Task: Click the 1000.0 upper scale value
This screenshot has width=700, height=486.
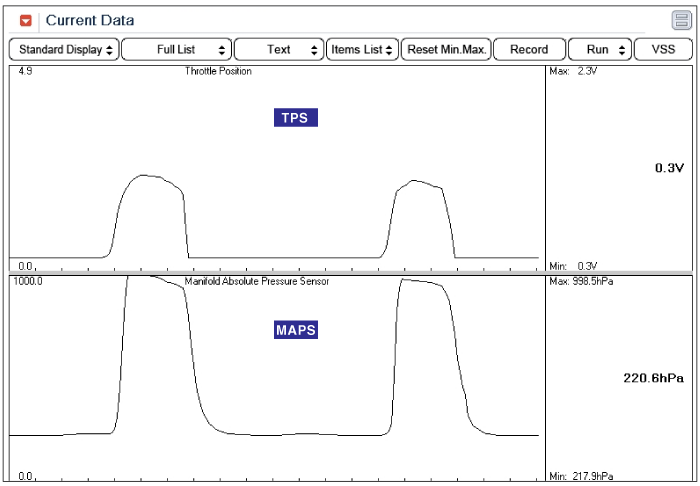Action: tap(28, 282)
